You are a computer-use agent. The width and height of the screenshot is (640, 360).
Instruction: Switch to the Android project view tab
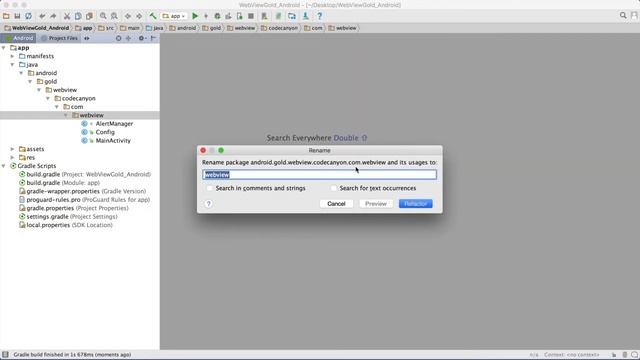[x=19, y=38]
